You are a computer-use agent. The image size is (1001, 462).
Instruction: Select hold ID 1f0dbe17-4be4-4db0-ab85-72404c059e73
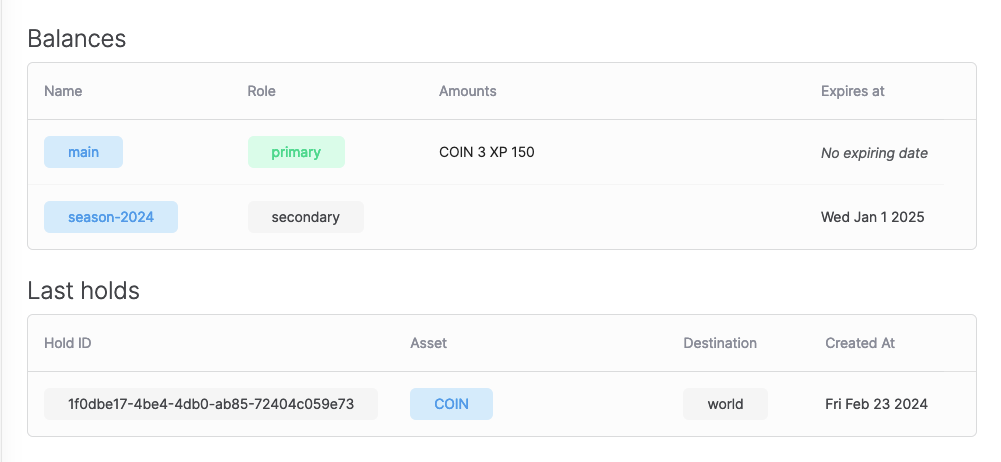click(211, 404)
